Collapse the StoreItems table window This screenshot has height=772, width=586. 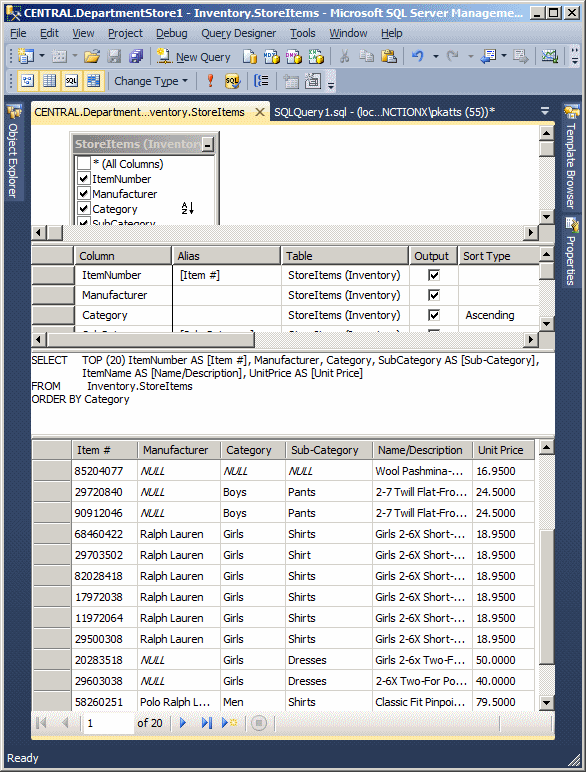(x=208, y=145)
